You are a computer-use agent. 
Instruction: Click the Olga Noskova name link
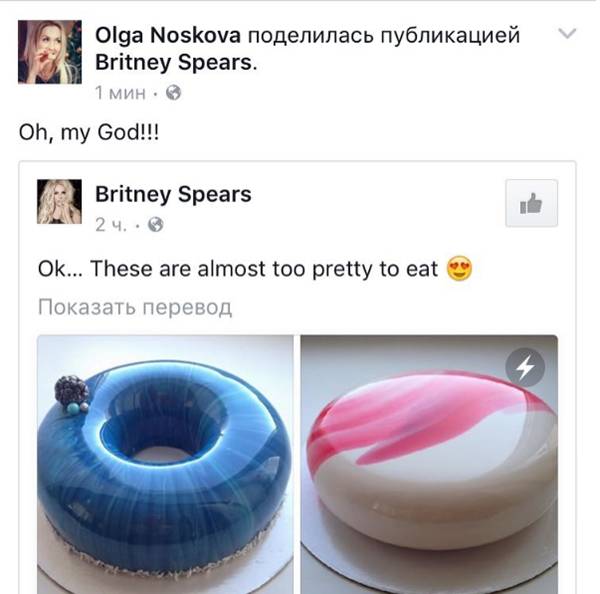168,35
